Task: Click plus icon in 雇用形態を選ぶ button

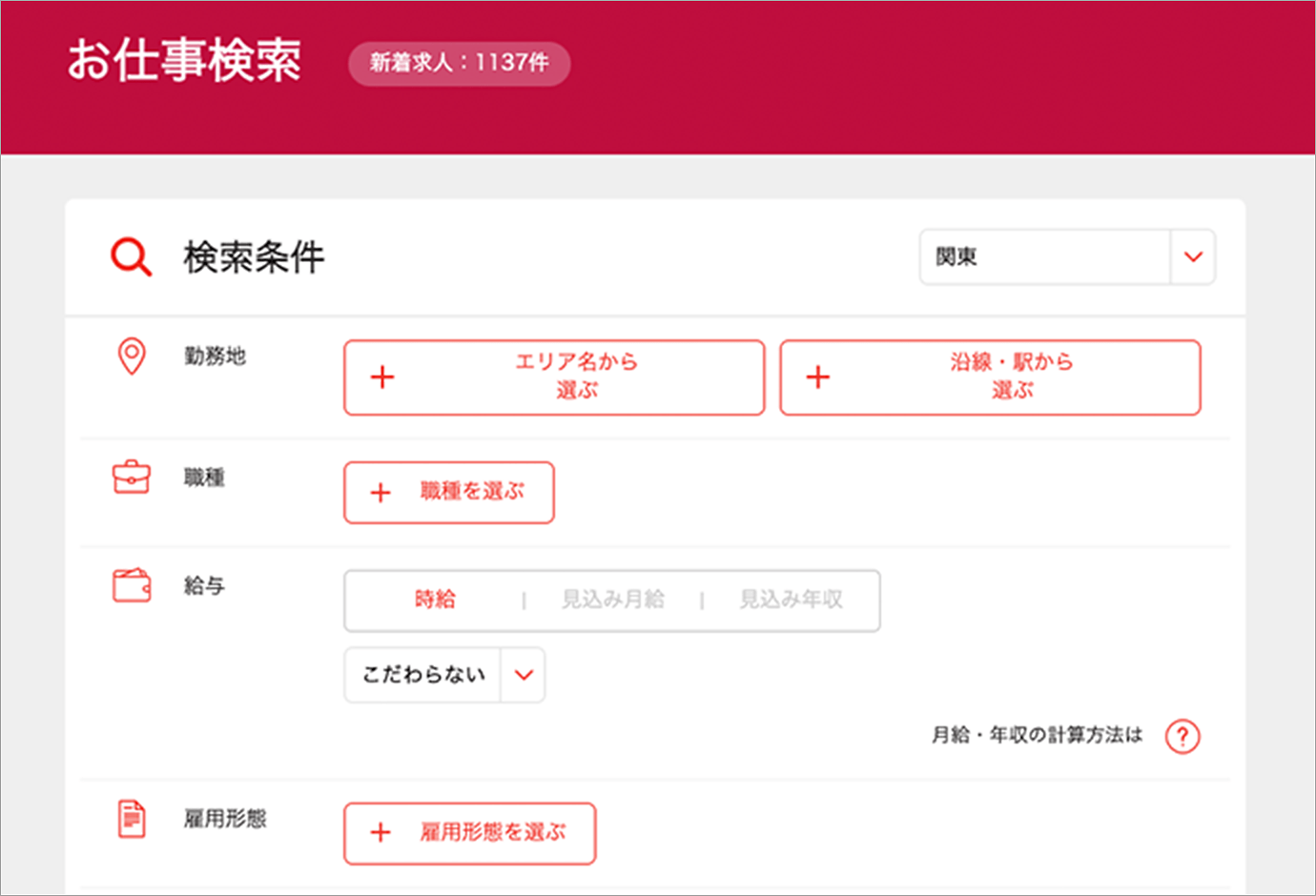Action: click(380, 833)
